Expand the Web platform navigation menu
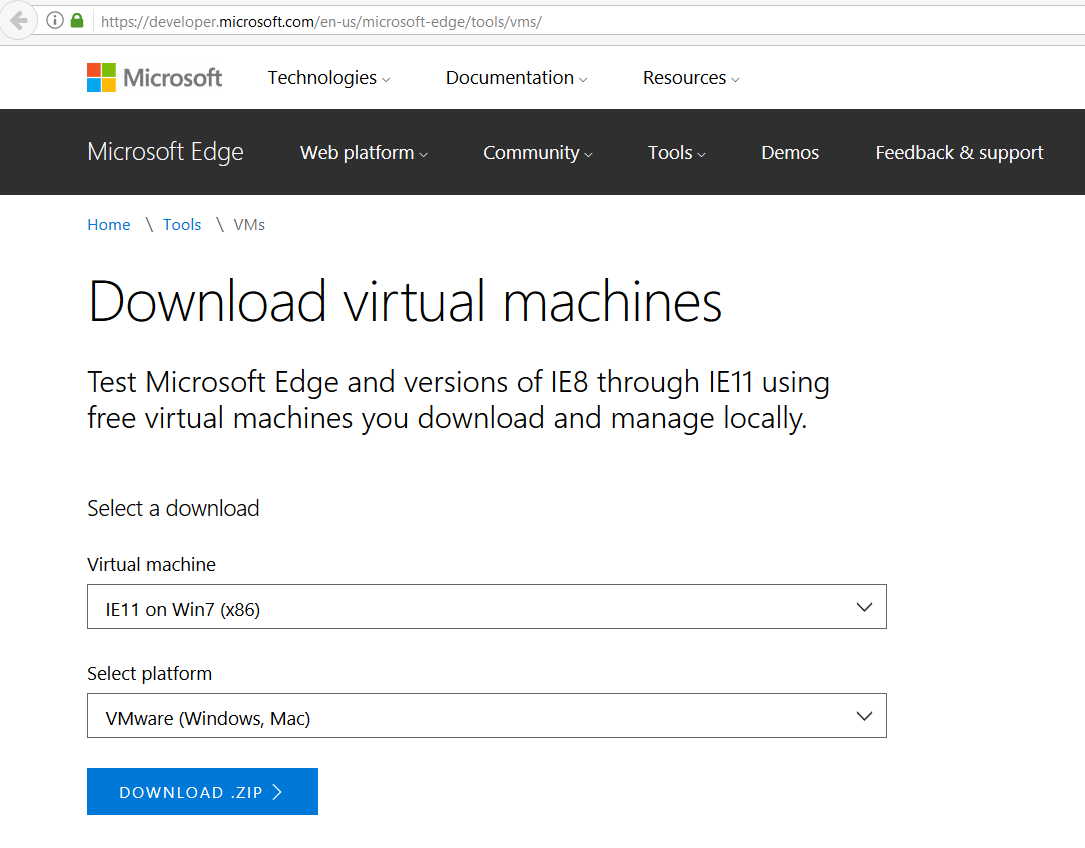Screen dimensions: 1085x848 363,152
